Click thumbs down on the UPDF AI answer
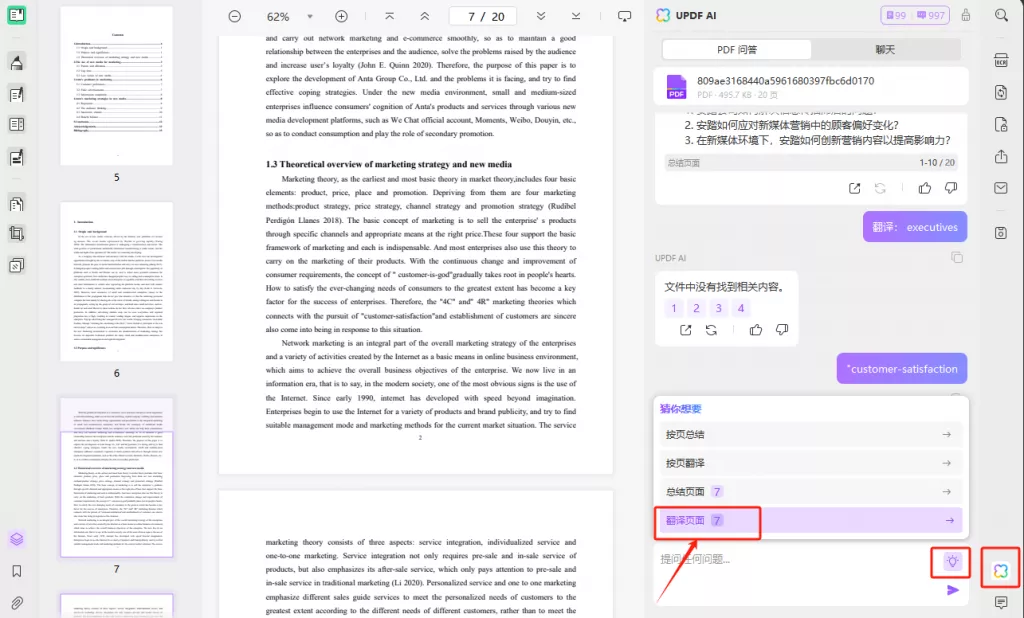This screenshot has width=1024, height=618. (x=783, y=330)
